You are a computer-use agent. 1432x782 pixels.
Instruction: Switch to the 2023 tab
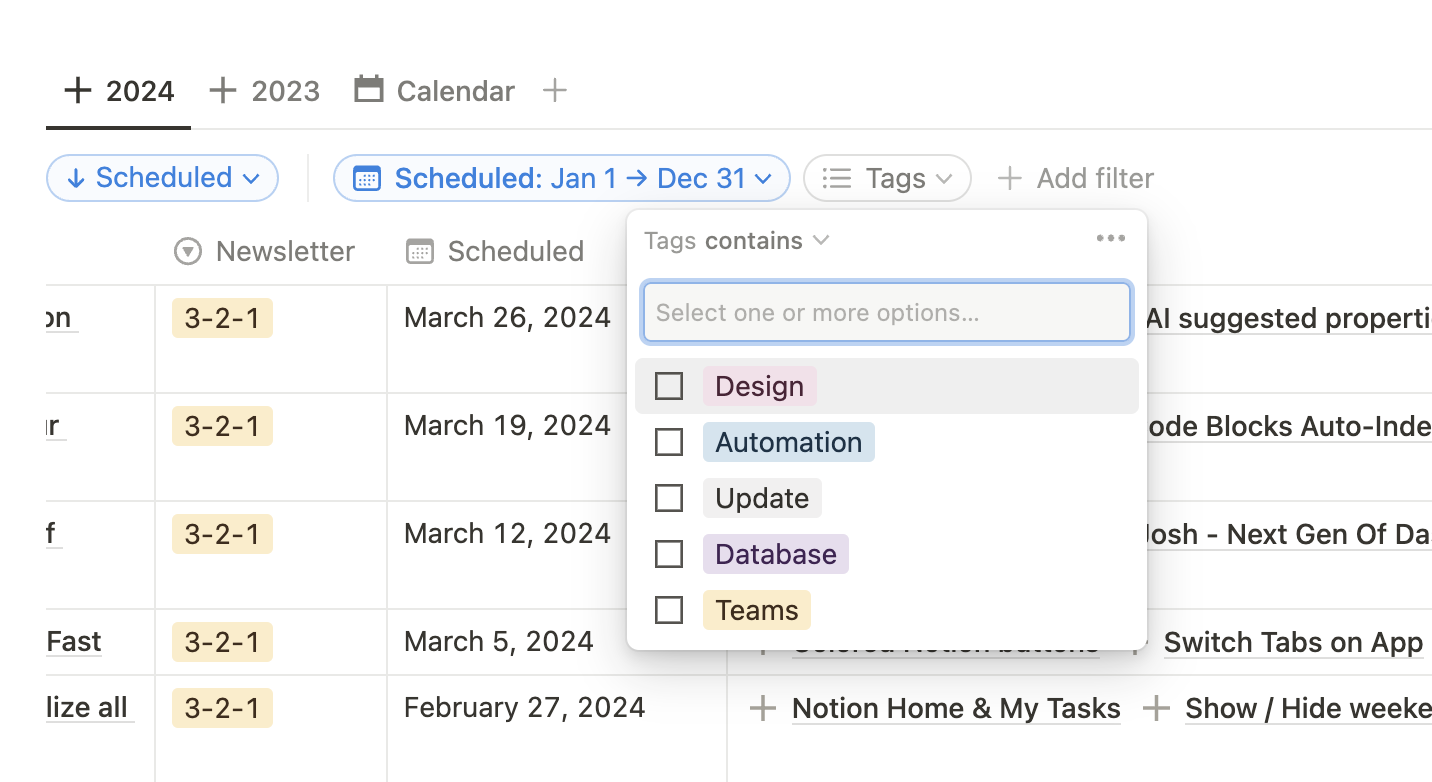(x=286, y=90)
